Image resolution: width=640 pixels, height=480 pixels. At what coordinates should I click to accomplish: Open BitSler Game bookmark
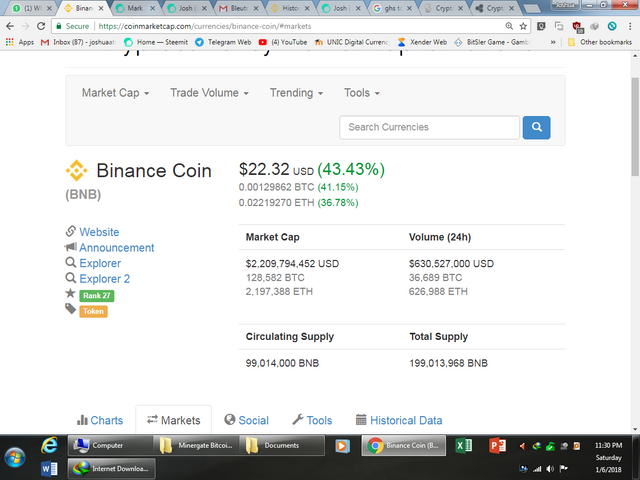pyautogui.click(x=491, y=42)
